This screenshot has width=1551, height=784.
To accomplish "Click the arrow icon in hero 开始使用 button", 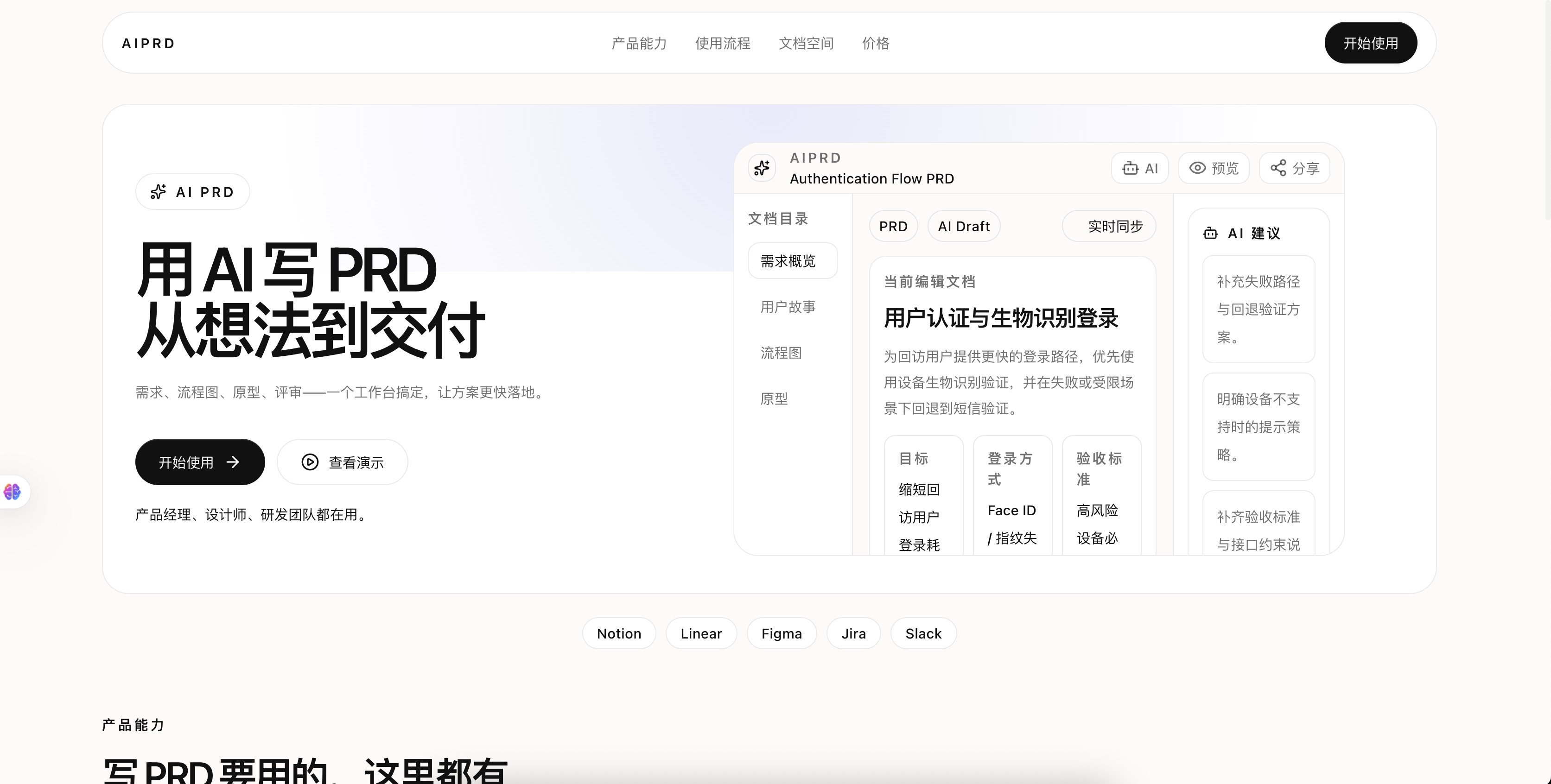I will click(232, 462).
